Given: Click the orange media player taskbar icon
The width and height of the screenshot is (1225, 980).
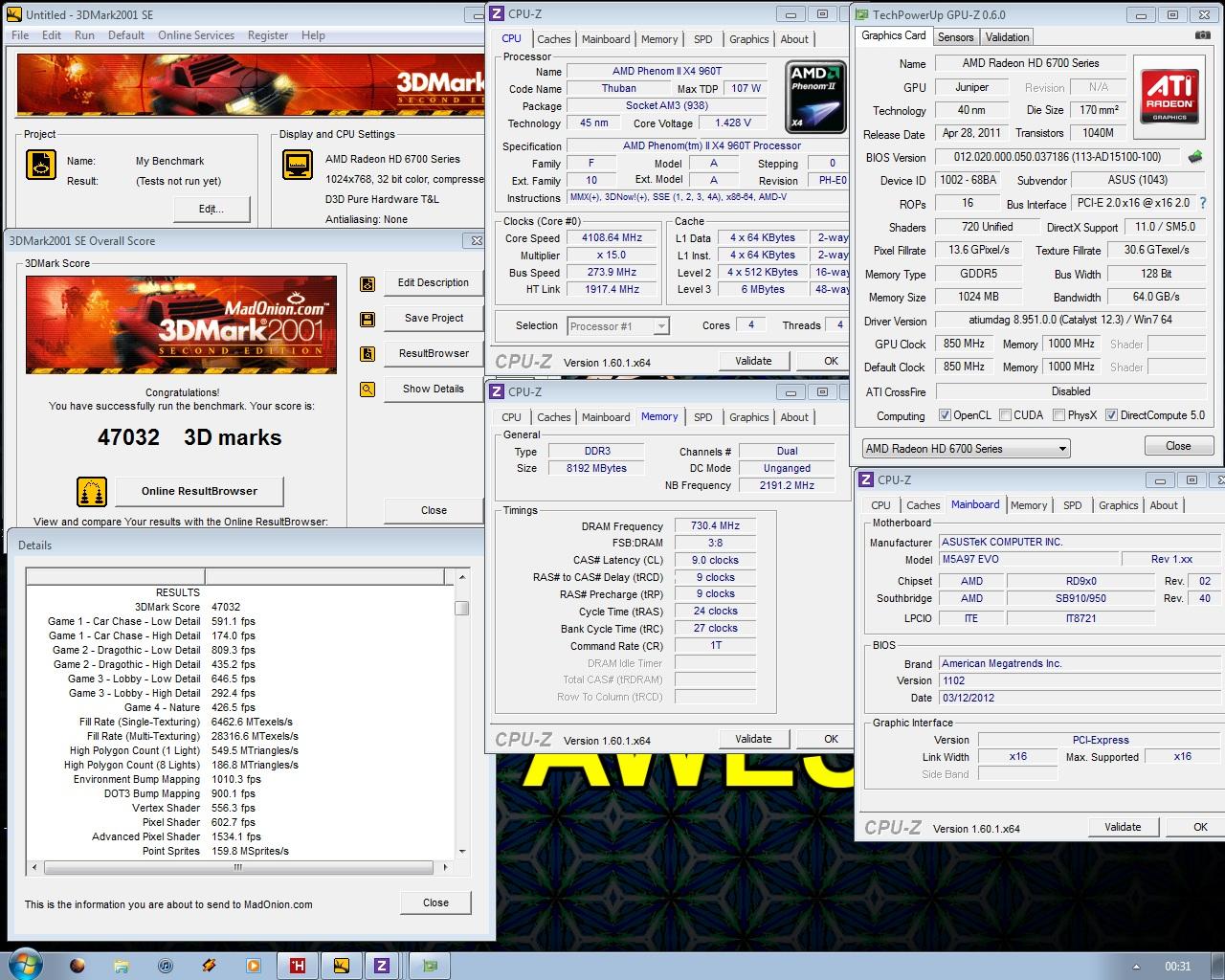Looking at the screenshot, I should pyautogui.click(x=254, y=965).
